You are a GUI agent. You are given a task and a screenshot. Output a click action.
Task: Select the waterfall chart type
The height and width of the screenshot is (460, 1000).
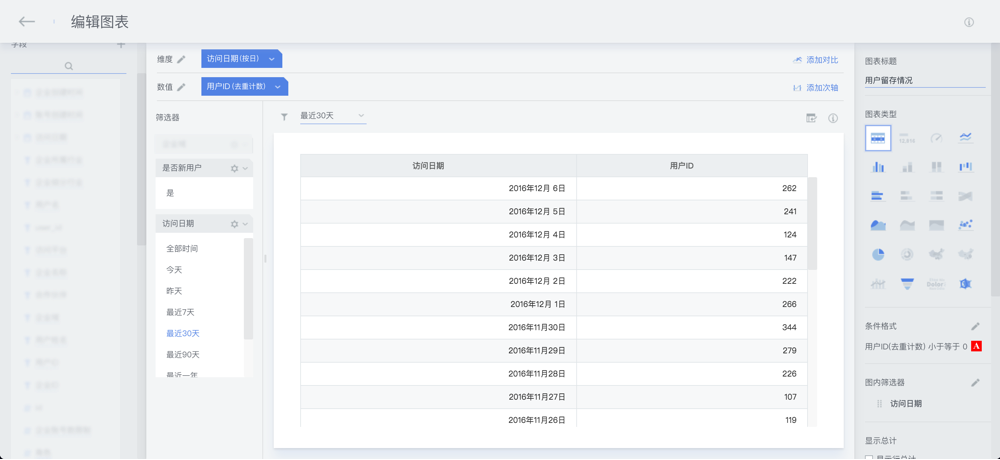[x=966, y=167]
